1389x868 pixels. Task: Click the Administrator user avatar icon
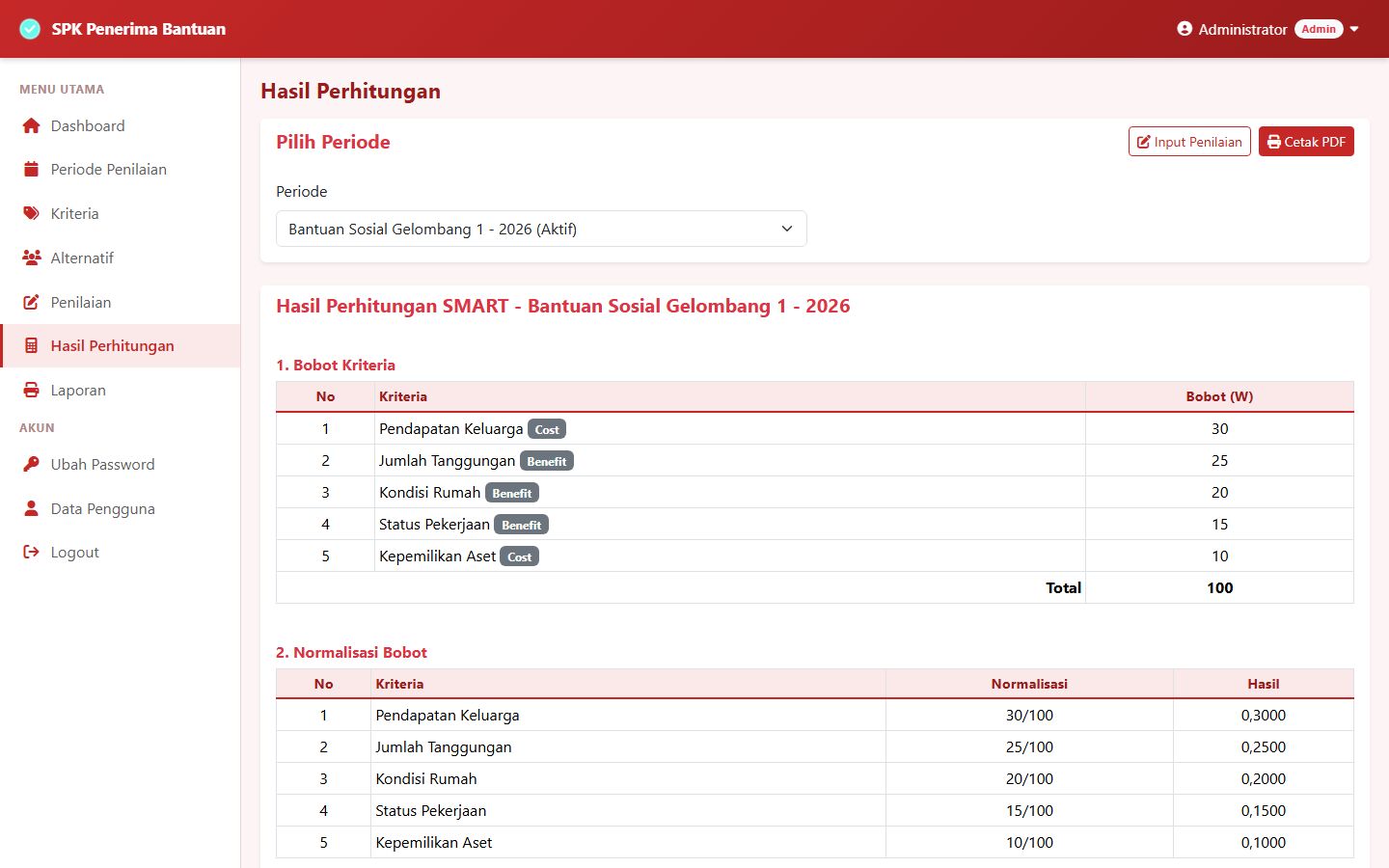pos(1185,29)
